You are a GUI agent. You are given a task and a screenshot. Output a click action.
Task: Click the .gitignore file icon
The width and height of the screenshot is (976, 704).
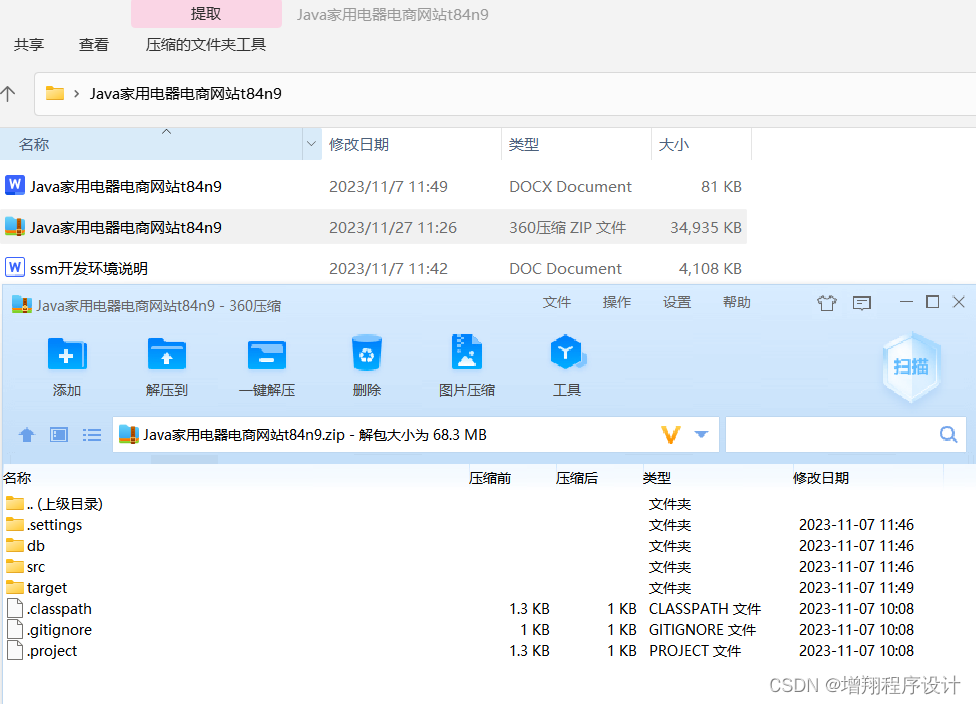(15, 629)
